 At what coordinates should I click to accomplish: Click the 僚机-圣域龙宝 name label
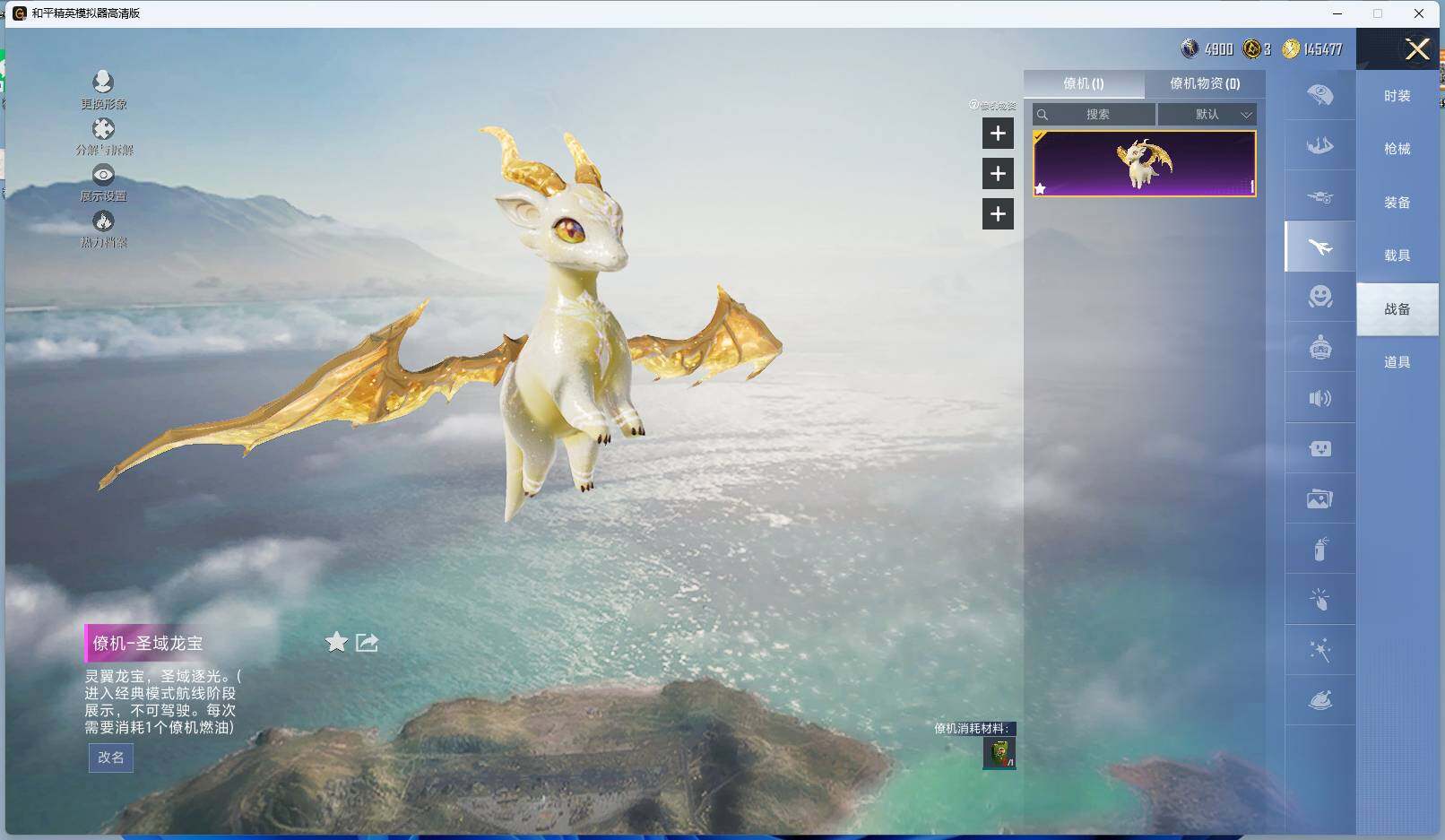click(x=148, y=643)
